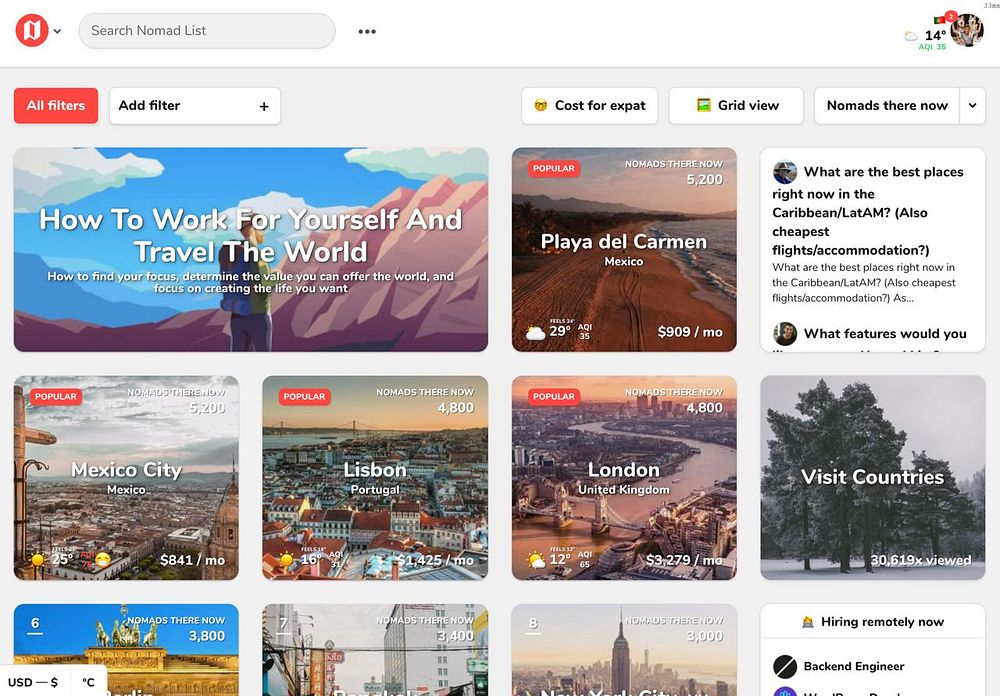Click $841 / mo price on Mexico City
The image size is (1000, 696).
193,560
